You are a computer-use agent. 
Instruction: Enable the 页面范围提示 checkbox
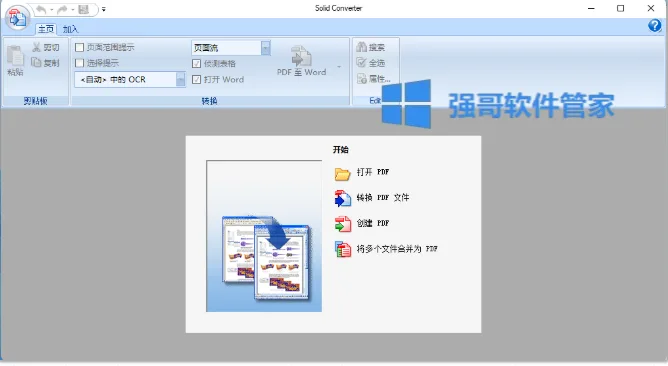(79, 47)
